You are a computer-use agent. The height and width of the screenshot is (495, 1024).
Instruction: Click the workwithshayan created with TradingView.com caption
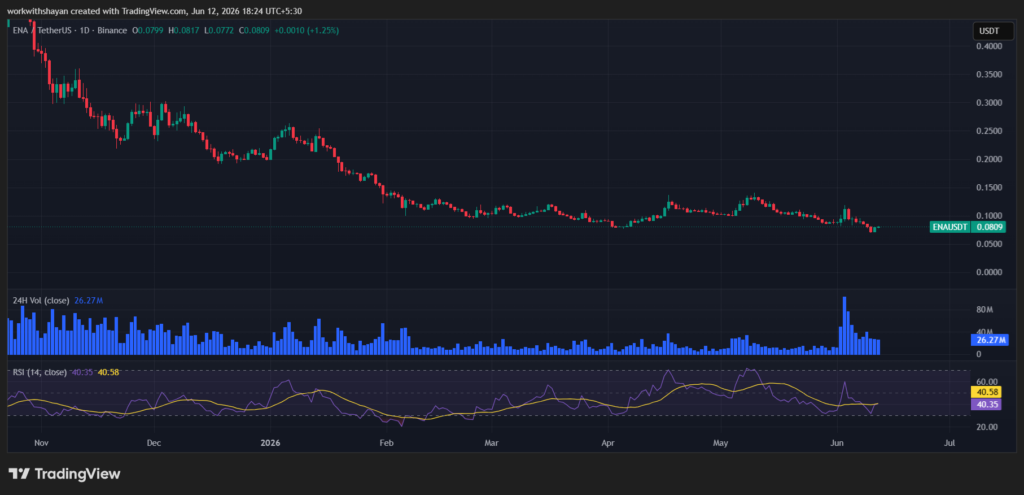pos(155,10)
